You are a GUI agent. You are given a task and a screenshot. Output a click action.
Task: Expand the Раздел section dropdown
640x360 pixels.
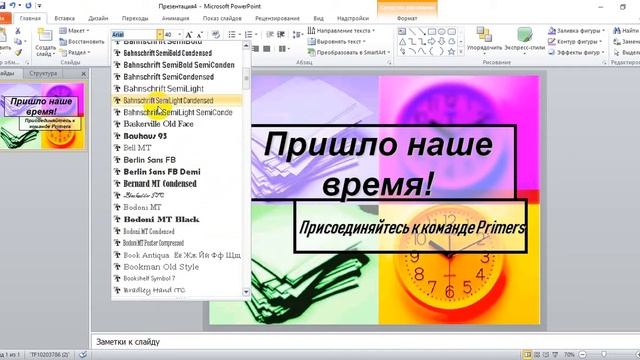click(x=89, y=52)
